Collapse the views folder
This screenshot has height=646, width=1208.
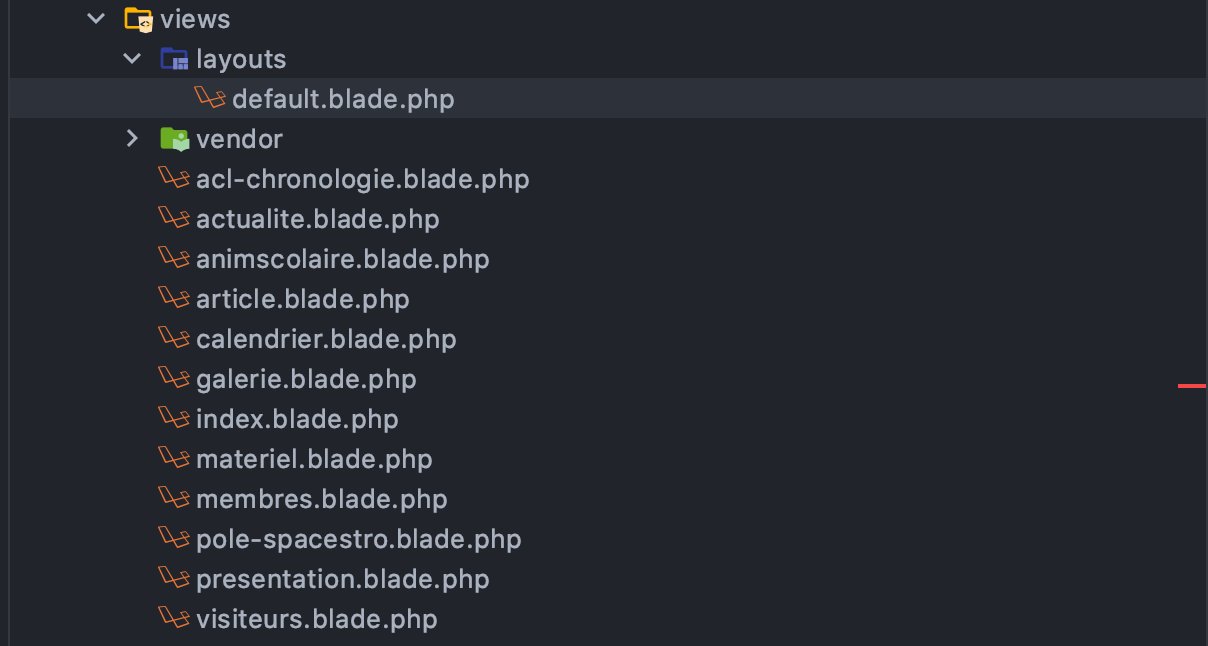point(96,19)
